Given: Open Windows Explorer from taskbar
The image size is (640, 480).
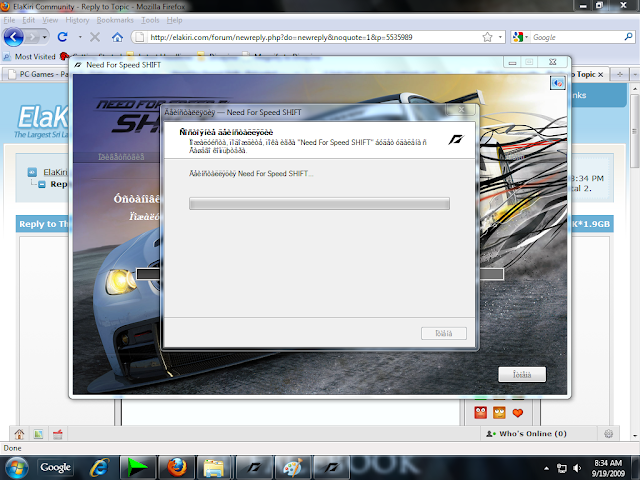Looking at the screenshot, I should (x=214, y=467).
